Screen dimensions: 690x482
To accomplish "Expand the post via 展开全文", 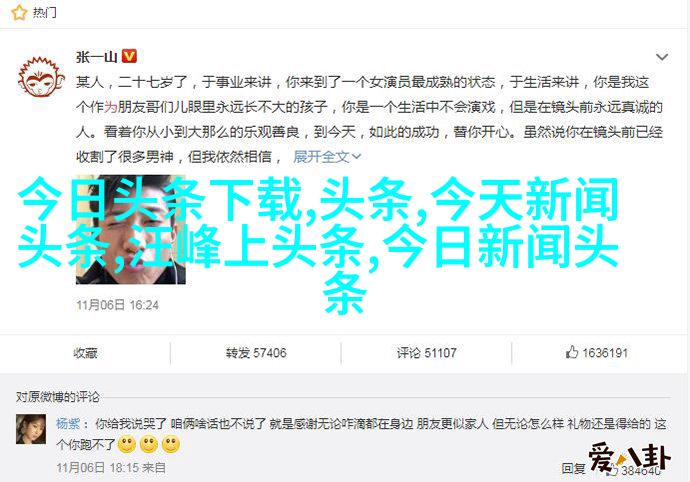I will click(327, 156).
